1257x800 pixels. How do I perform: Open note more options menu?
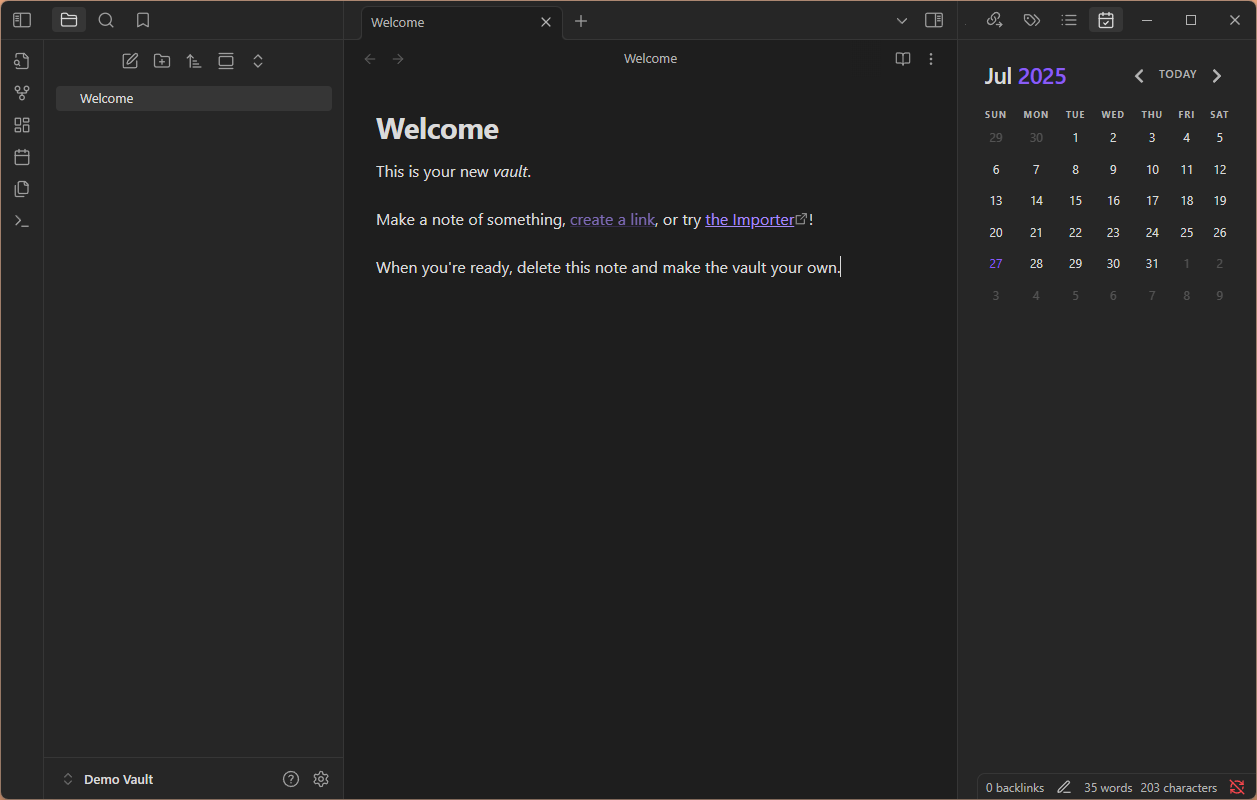click(x=931, y=59)
